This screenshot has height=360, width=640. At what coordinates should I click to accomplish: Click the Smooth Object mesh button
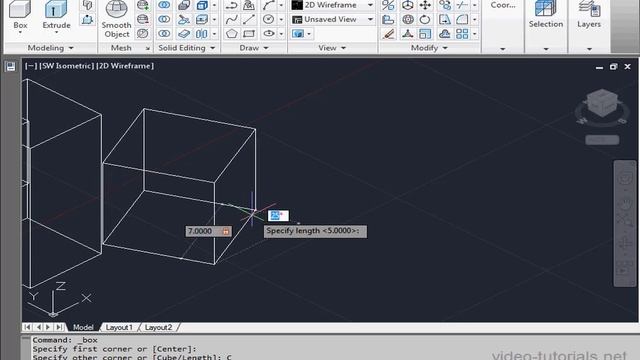point(117,19)
